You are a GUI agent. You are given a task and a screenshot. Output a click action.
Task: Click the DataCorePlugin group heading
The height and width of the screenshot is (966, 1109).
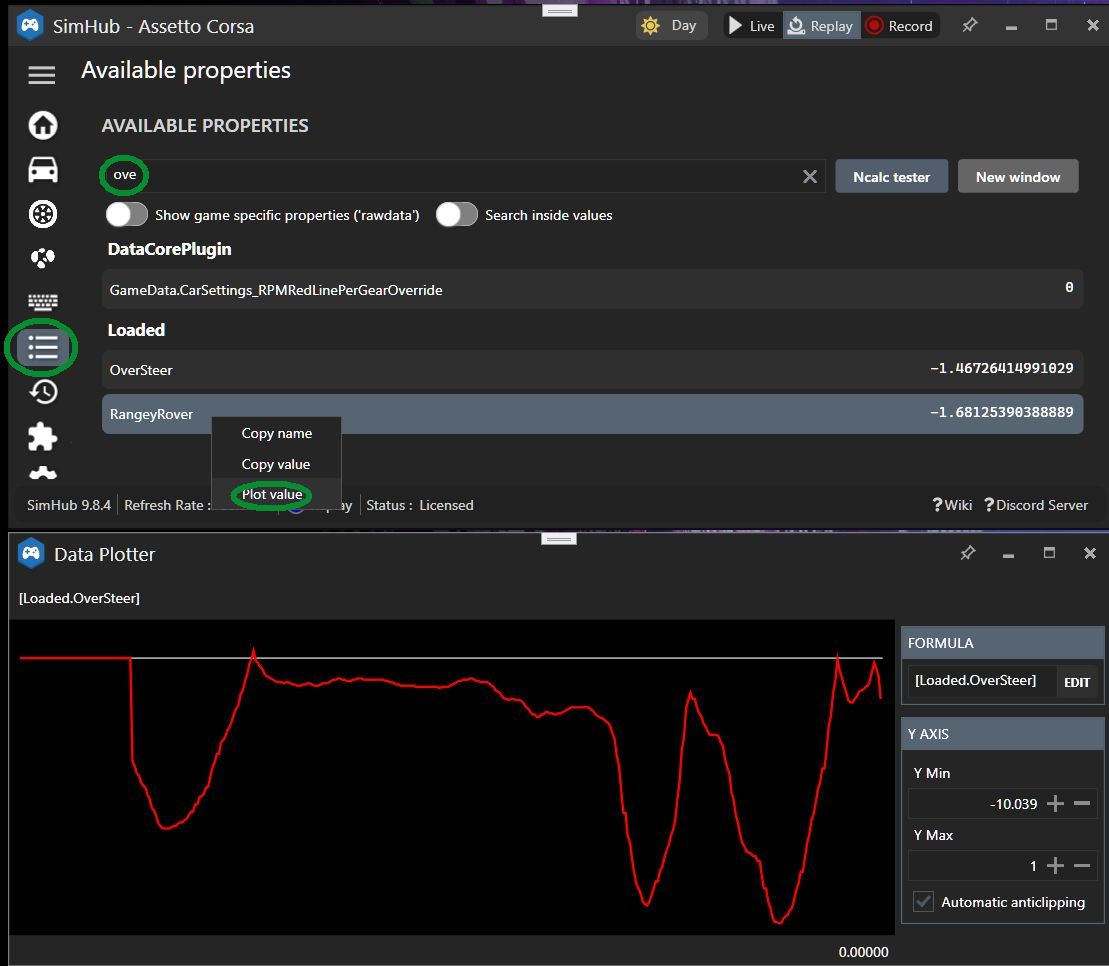(x=170, y=249)
